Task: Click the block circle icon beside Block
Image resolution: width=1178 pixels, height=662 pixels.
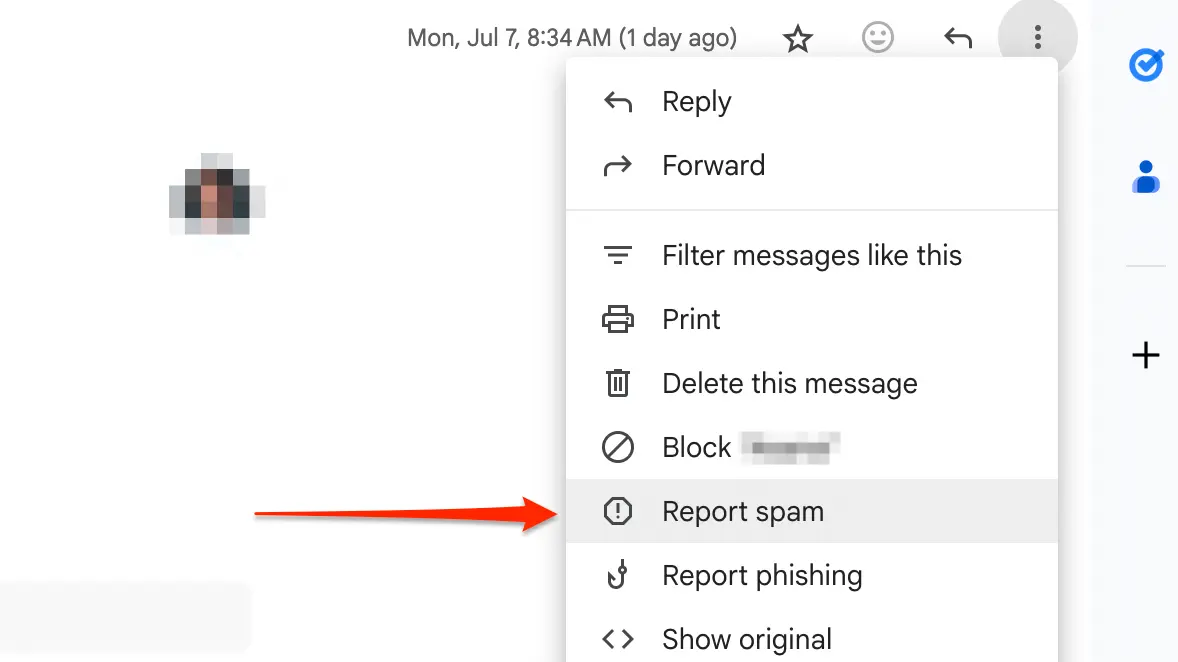Action: click(x=619, y=447)
